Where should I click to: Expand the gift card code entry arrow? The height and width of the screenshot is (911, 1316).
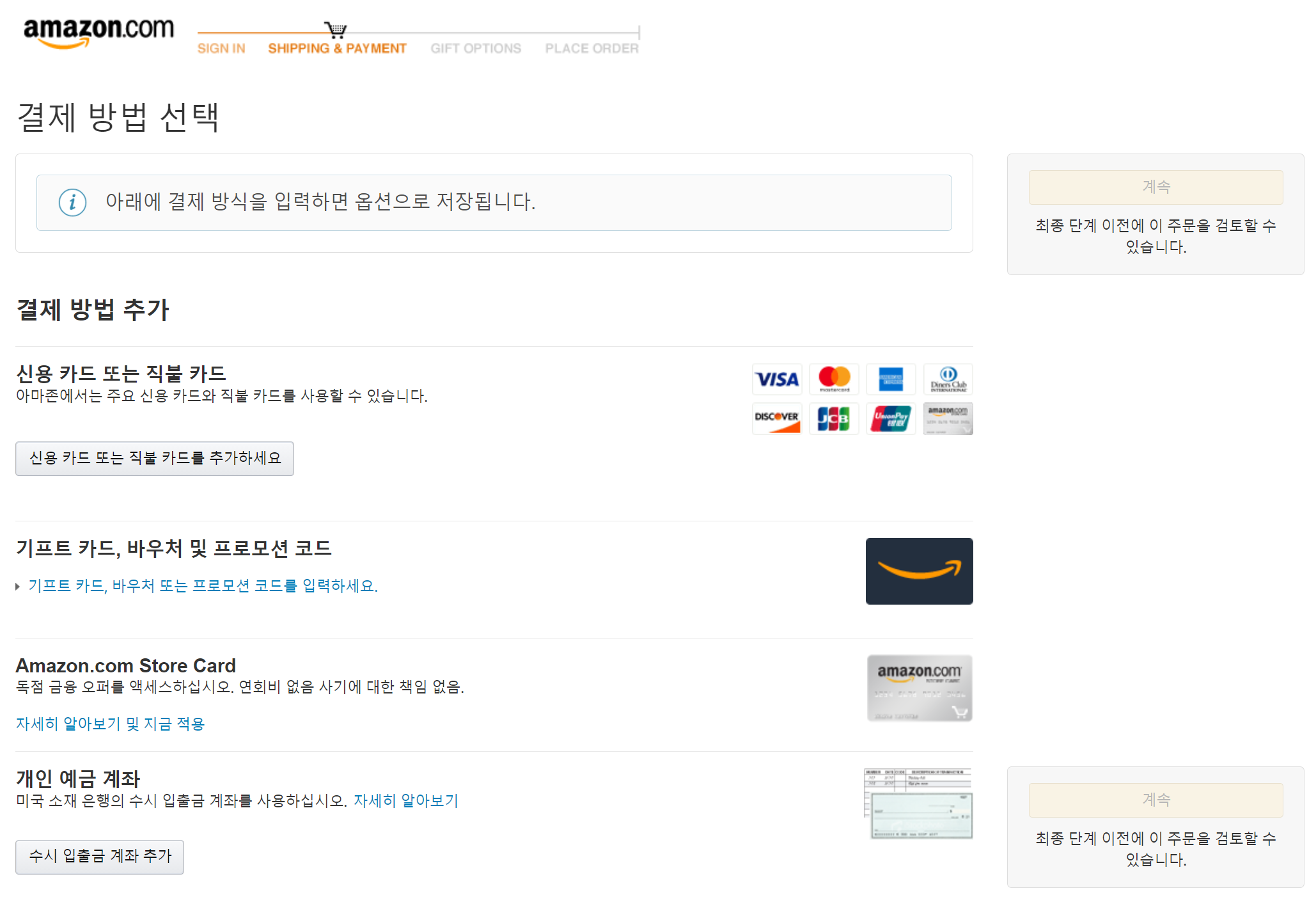(18, 586)
